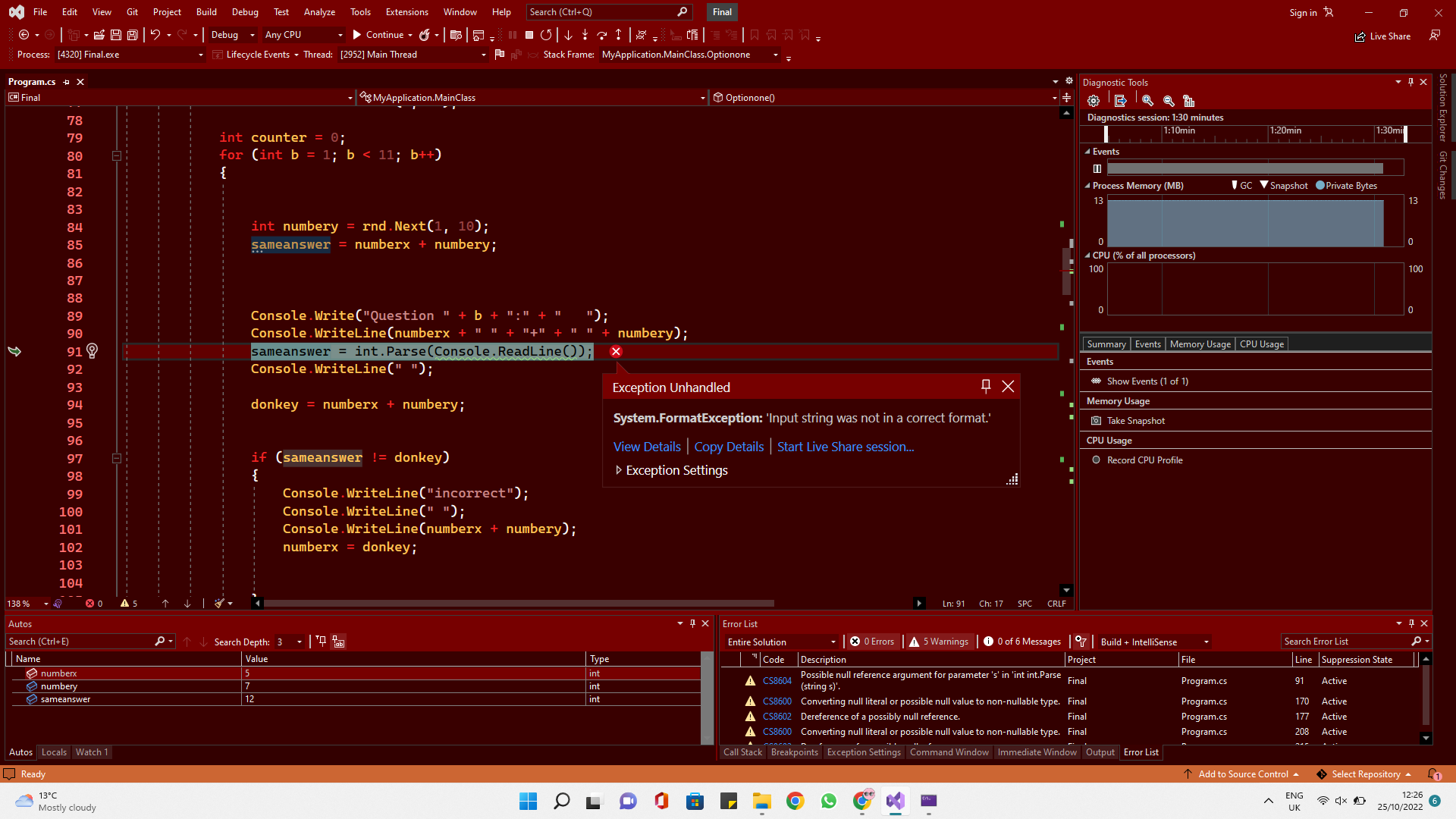The height and width of the screenshot is (819, 1456).
Task: Click the Save All icon
Action: coord(133,35)
